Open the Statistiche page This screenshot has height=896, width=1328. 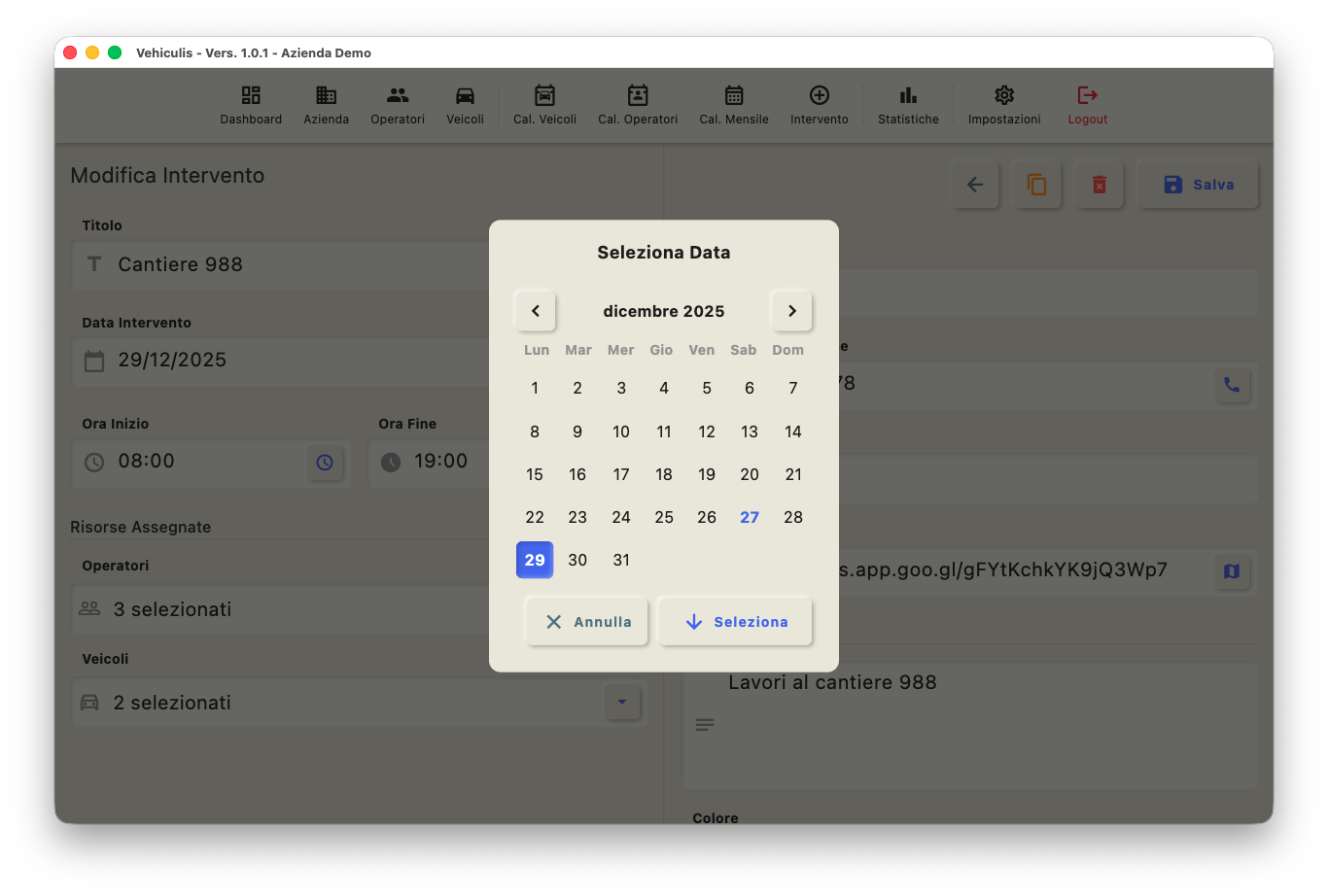point(908,105)
